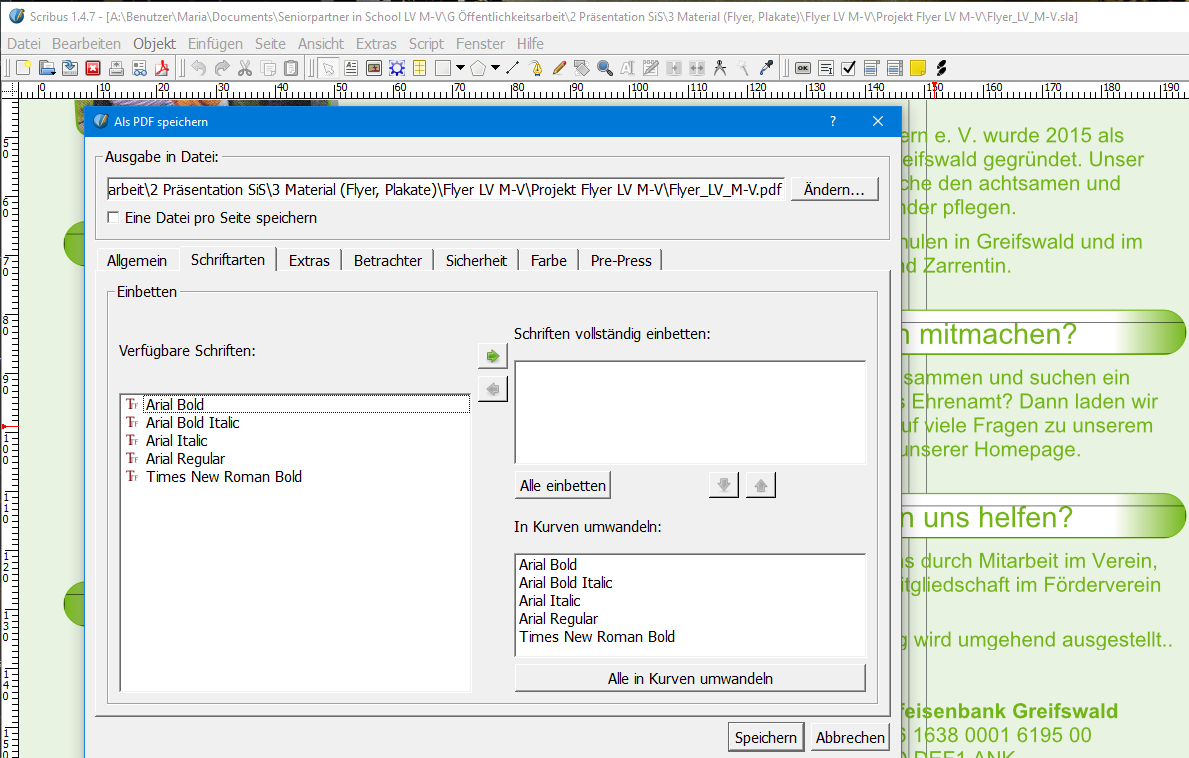Click the PDF checkbox tool in toolbar

[848, 68]
